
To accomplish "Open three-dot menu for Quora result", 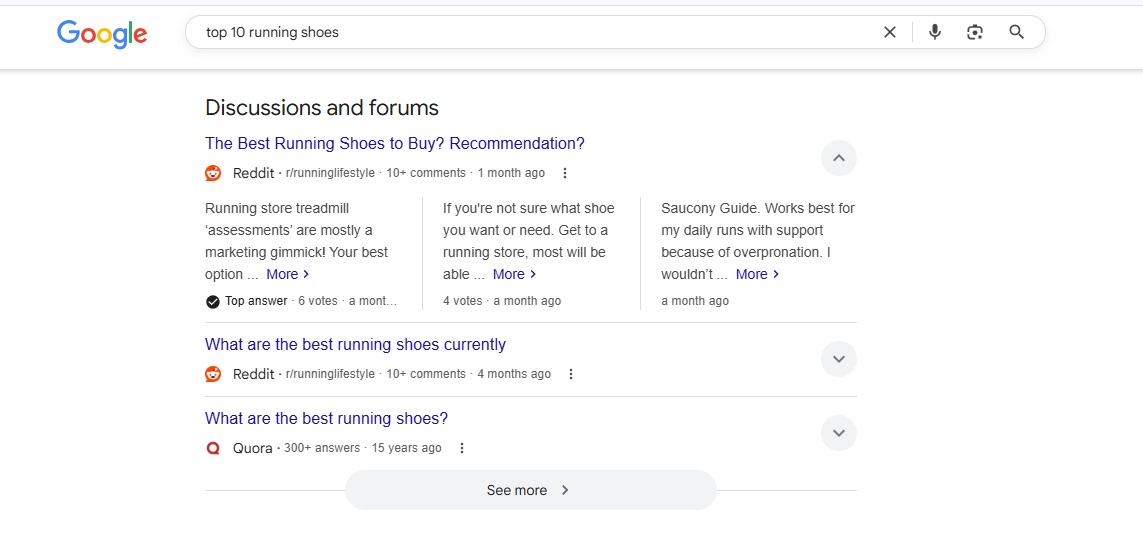I will pyautogui.click(x=462, y=448).
